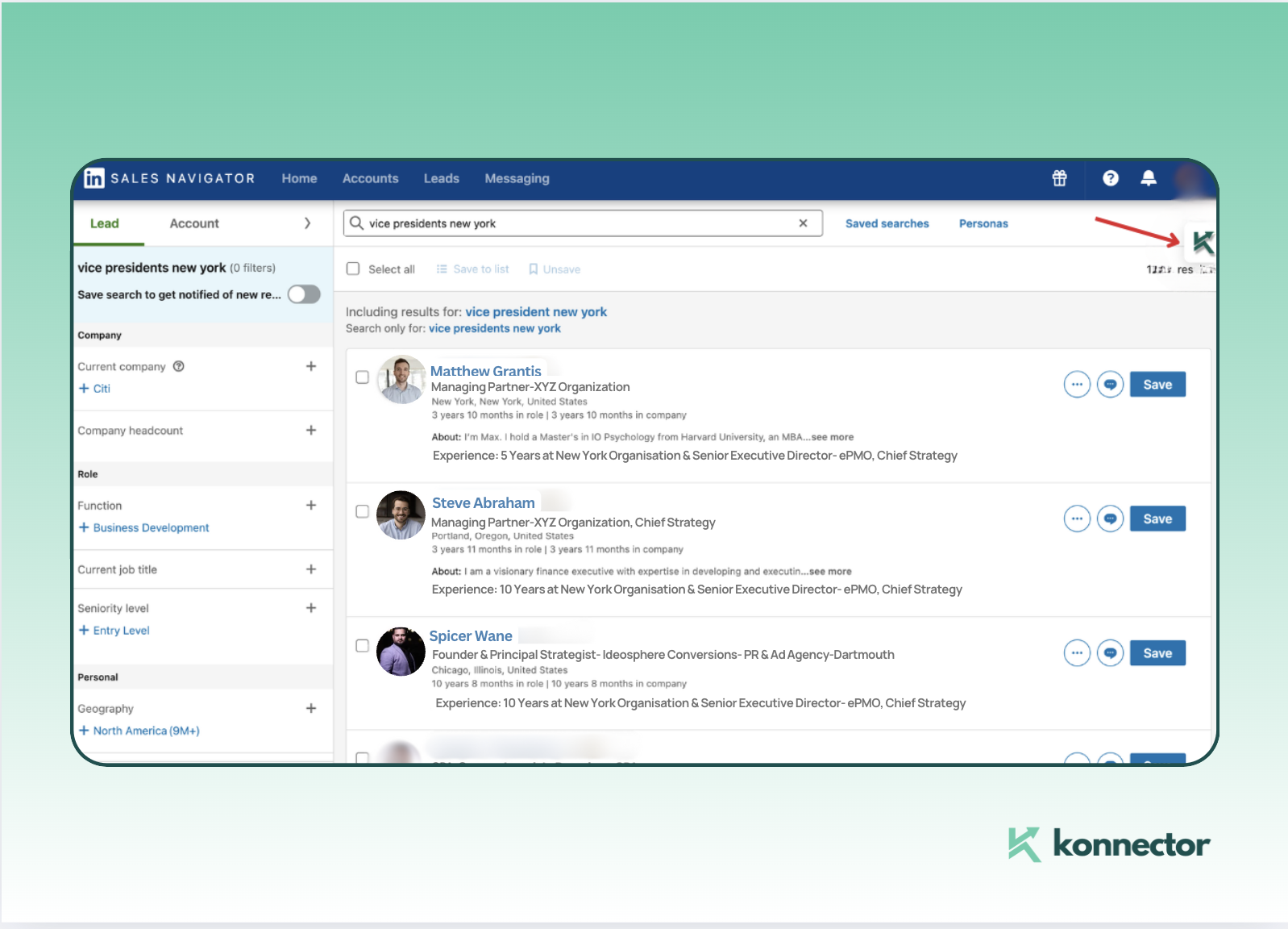This screenshot has height=929, width=1288.
Task: Click the search keywords input field
Action: [x=583, y=223]
